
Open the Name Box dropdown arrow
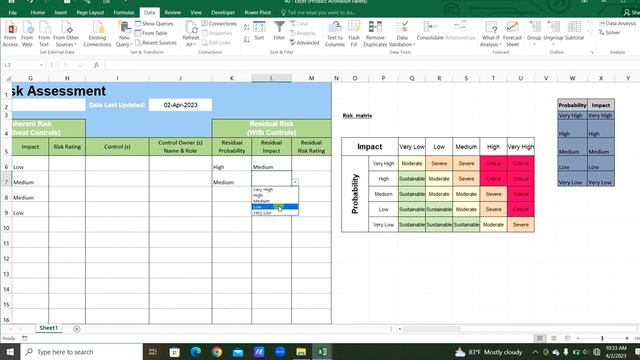pos(41,65)
